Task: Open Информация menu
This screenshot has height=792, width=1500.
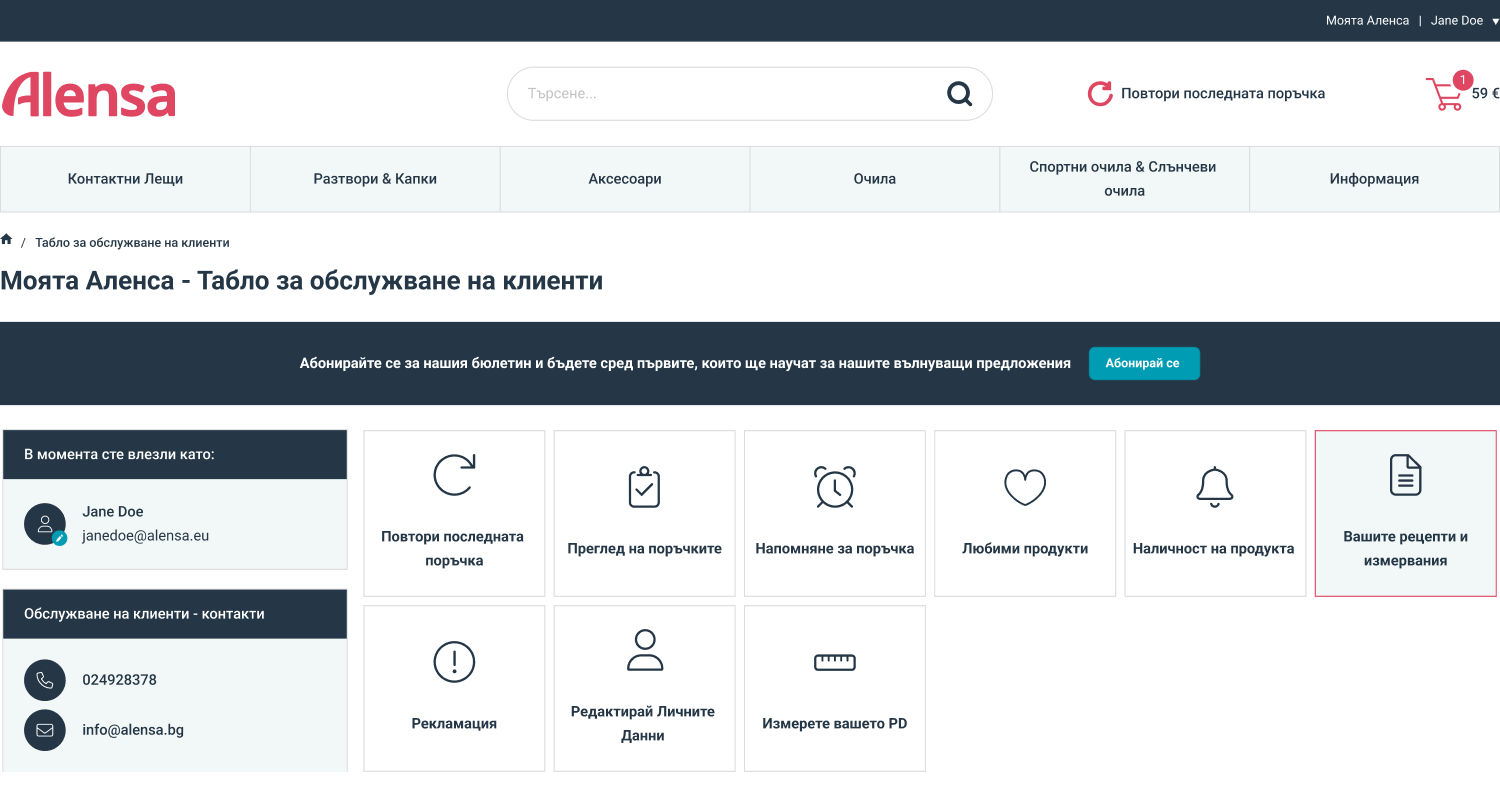Action: tap(1374, 179)
